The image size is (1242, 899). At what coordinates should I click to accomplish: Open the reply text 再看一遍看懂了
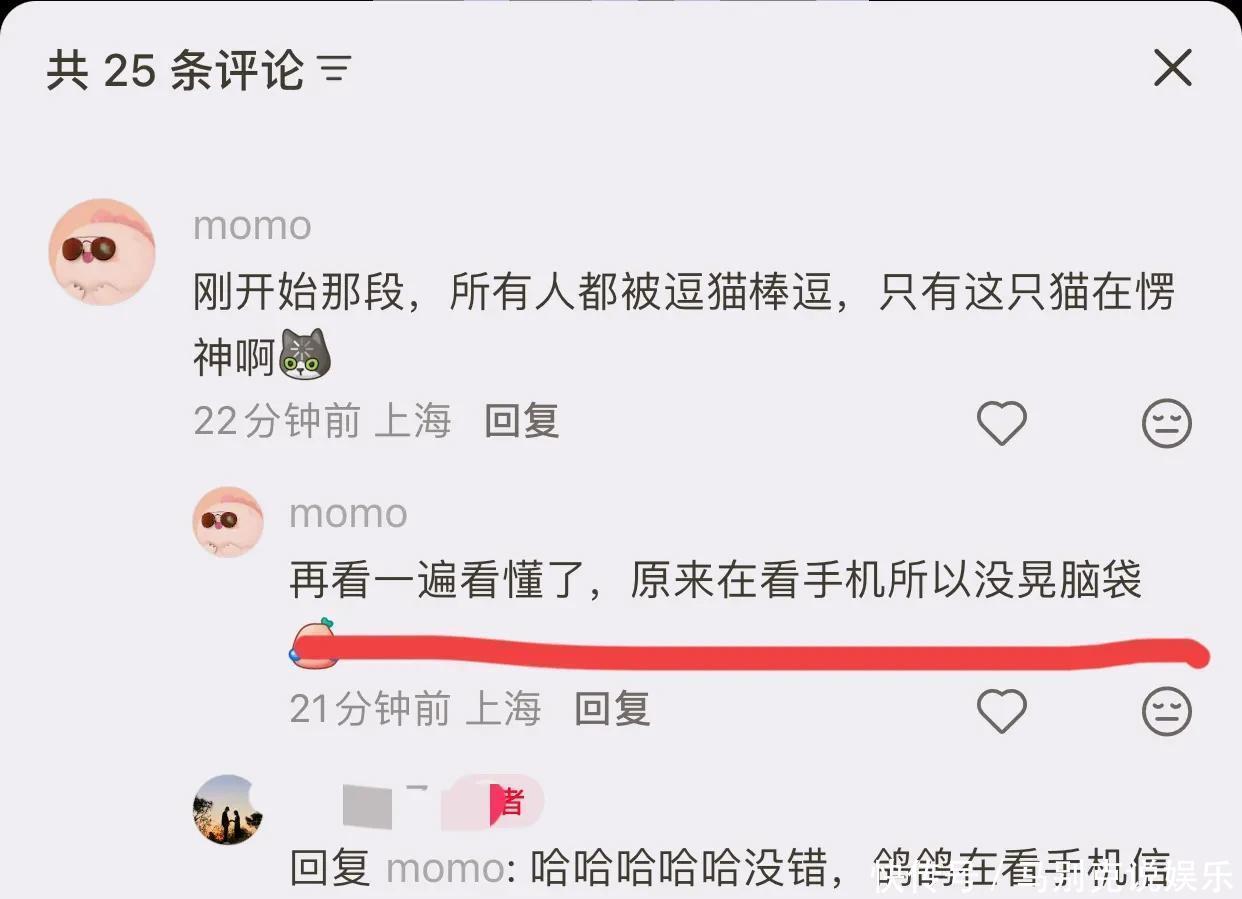716,580
